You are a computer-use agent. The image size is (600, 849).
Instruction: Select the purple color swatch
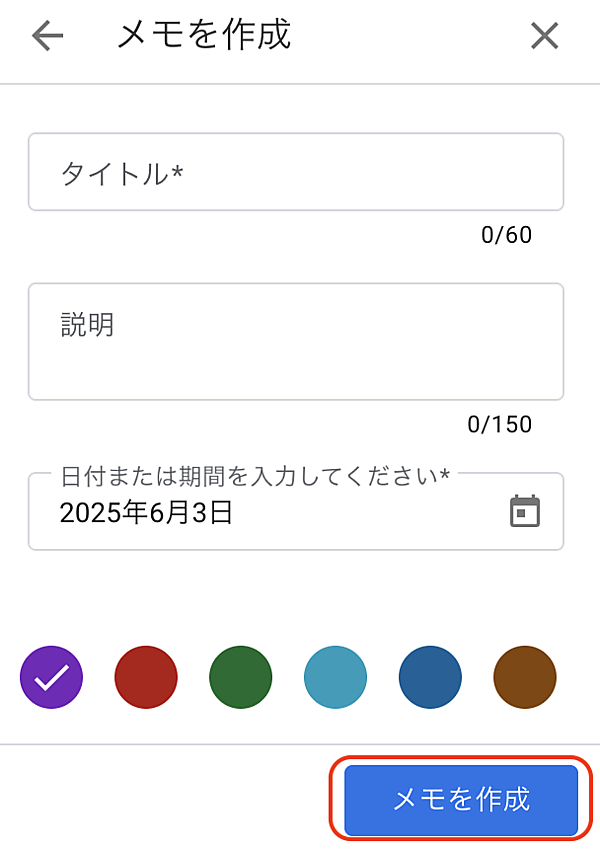(51, 678)
